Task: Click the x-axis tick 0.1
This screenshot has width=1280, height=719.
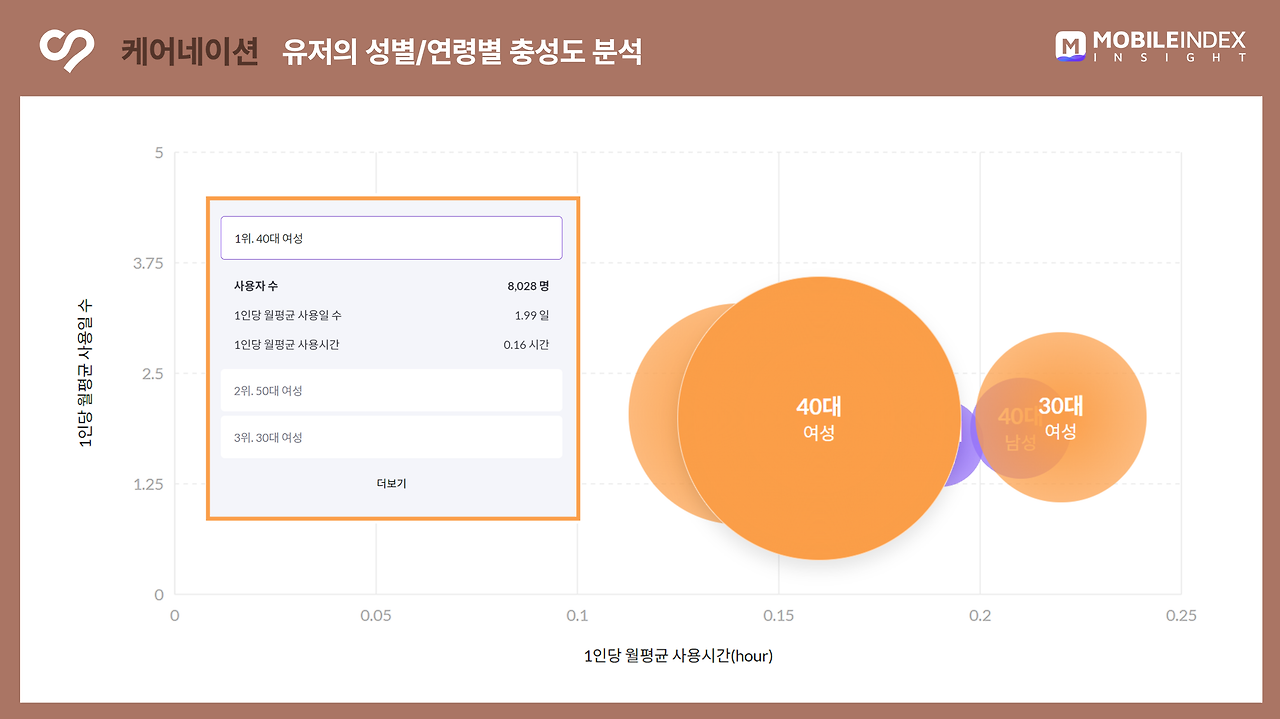Action: (x=577, y=616)
